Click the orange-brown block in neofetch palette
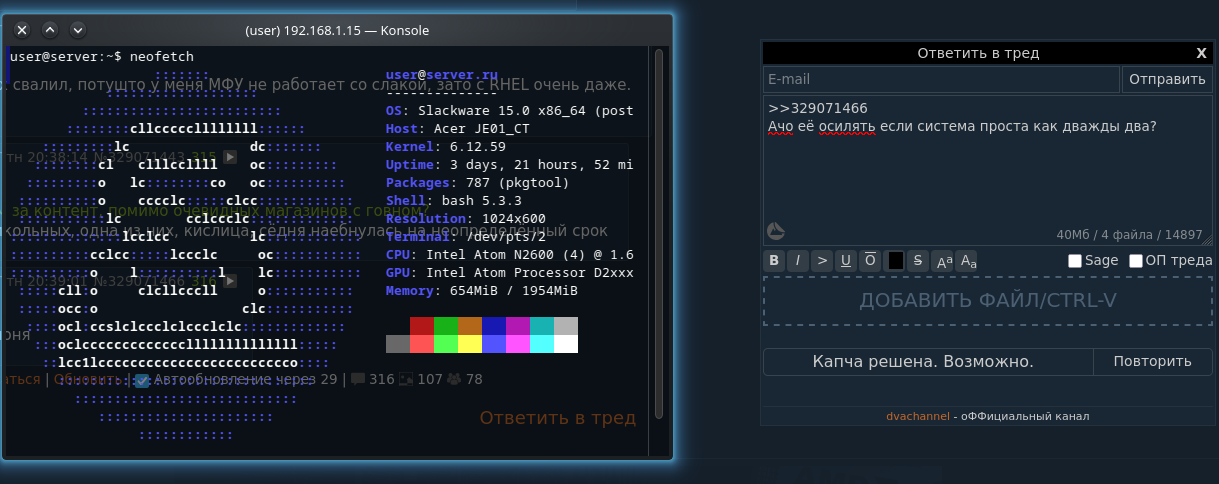Viewport: 1219px width, 484px height. 470,326
